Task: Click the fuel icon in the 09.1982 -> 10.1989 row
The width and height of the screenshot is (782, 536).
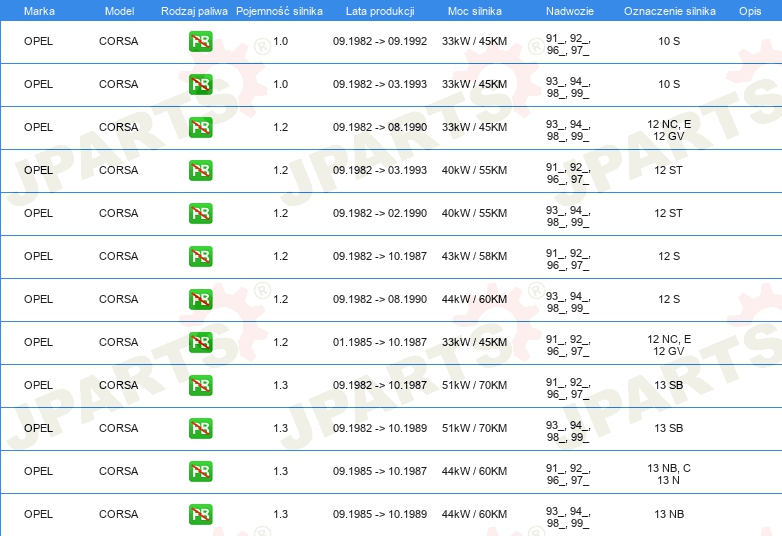Action: click(x=200, y=428)
